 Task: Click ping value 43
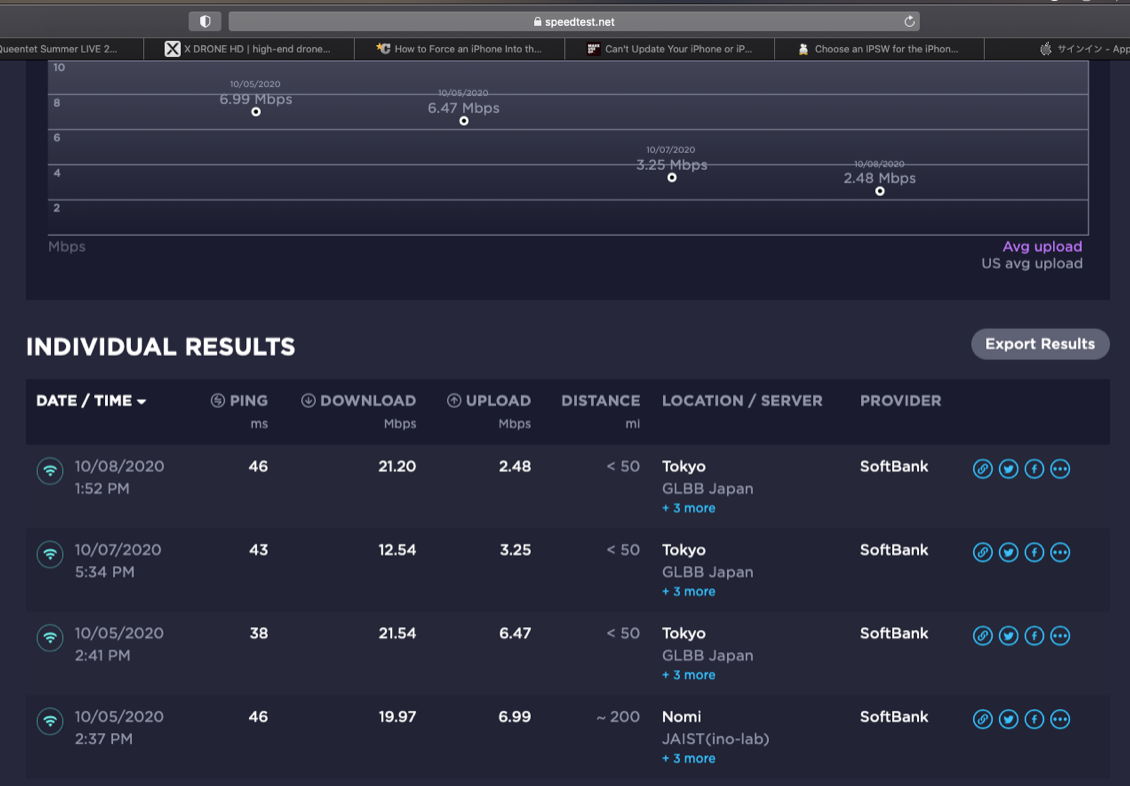259,550
